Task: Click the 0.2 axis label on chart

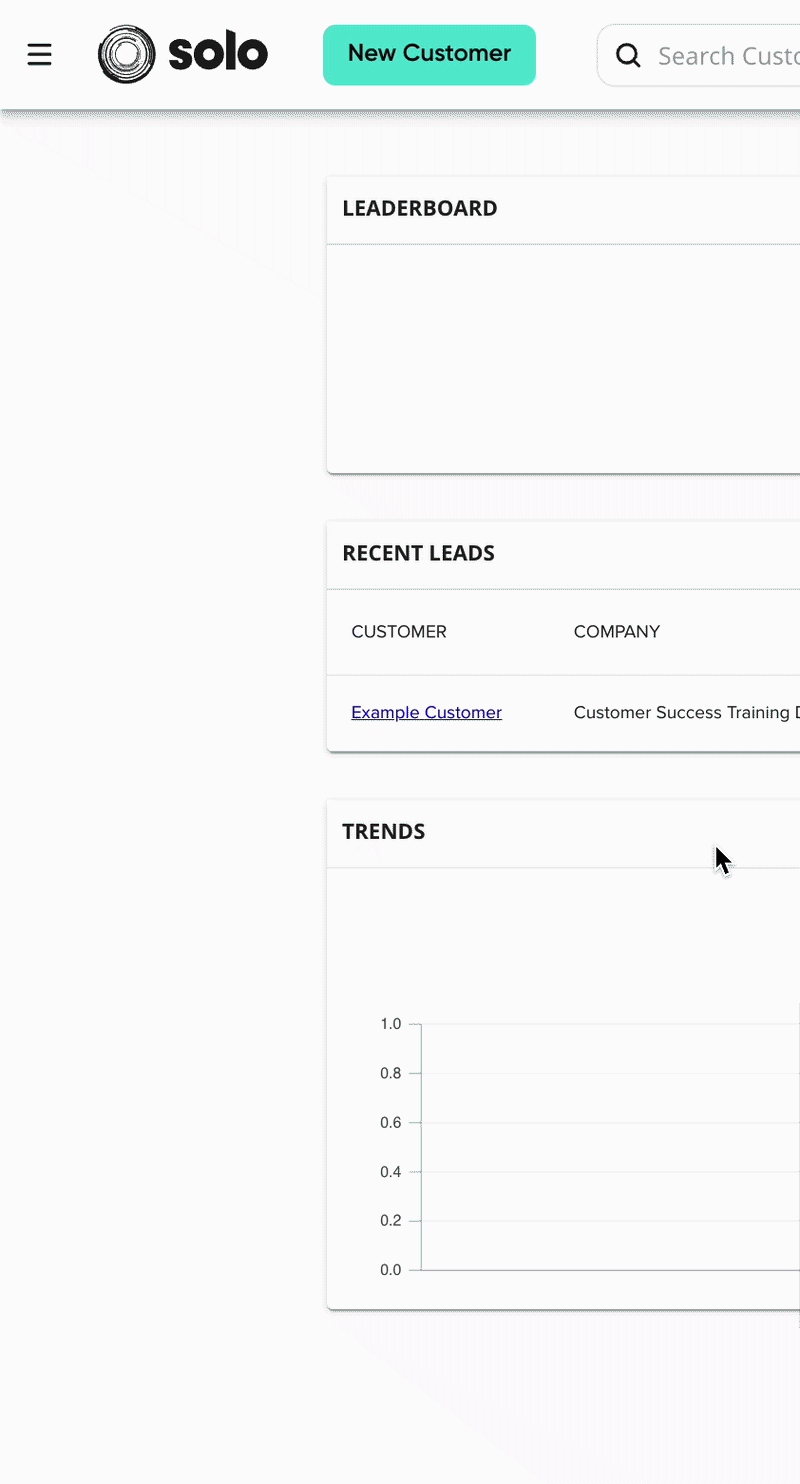Action: [390, 1220]
